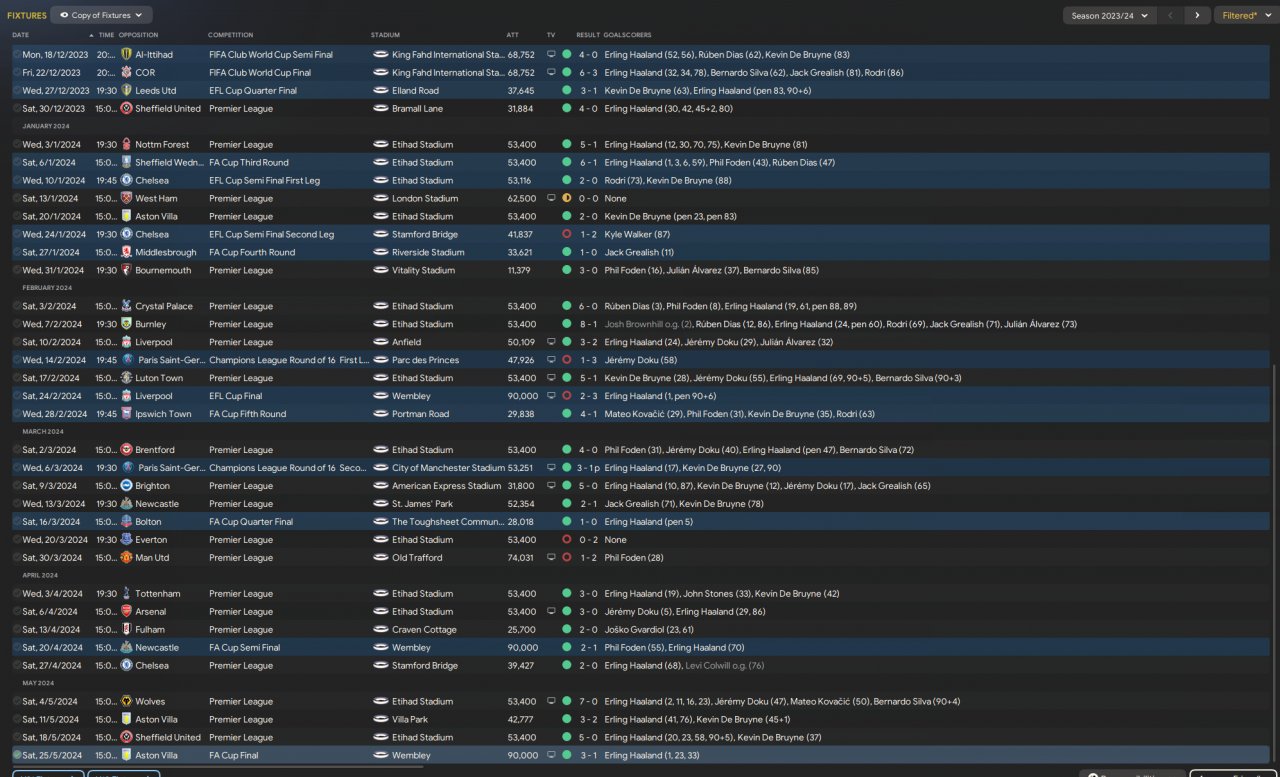Click the green win indicator in Burnley row
The height and width of the screenshot is (777, 1280).
(567, 325)
